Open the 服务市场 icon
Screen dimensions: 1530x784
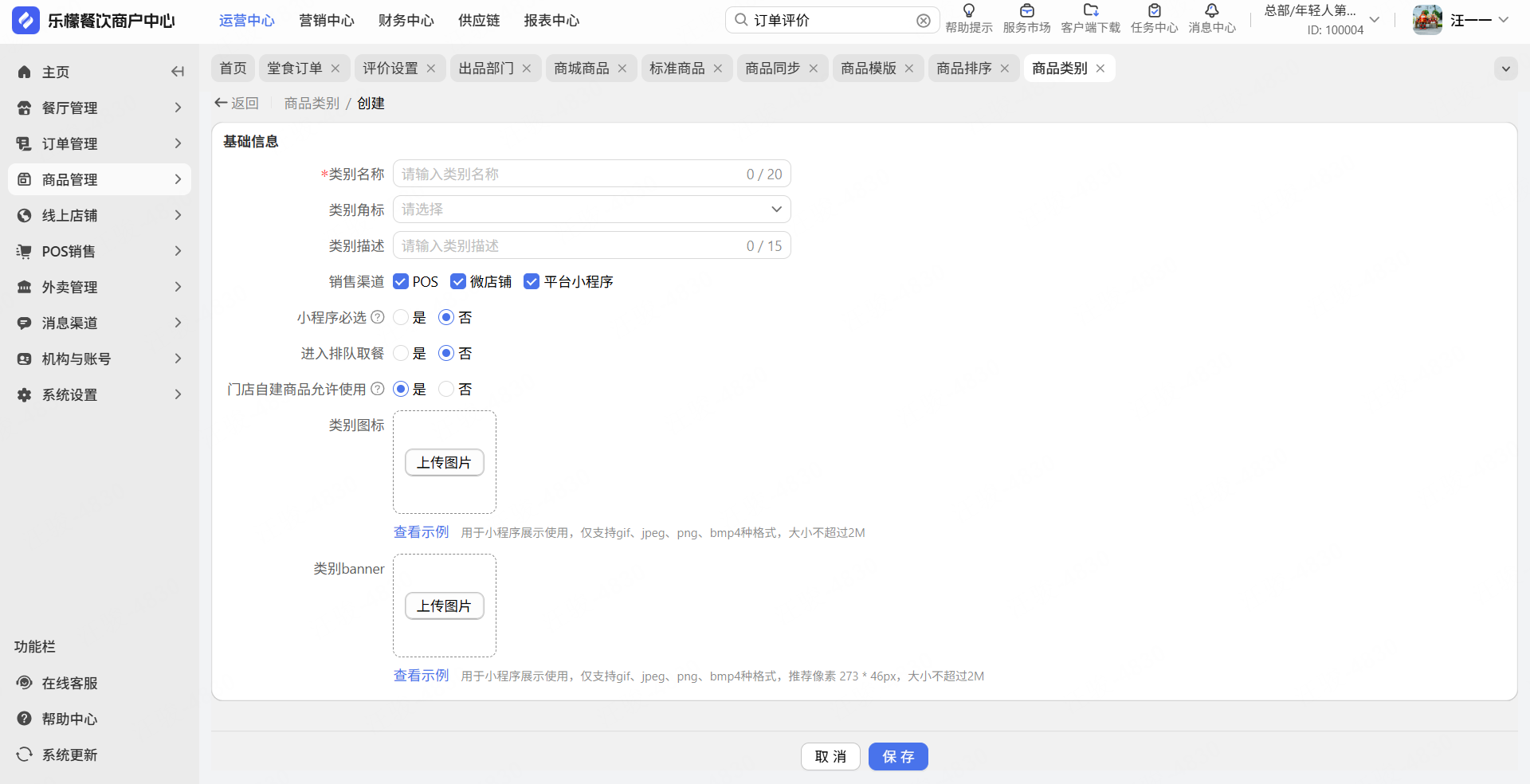tap(1026, 11)
